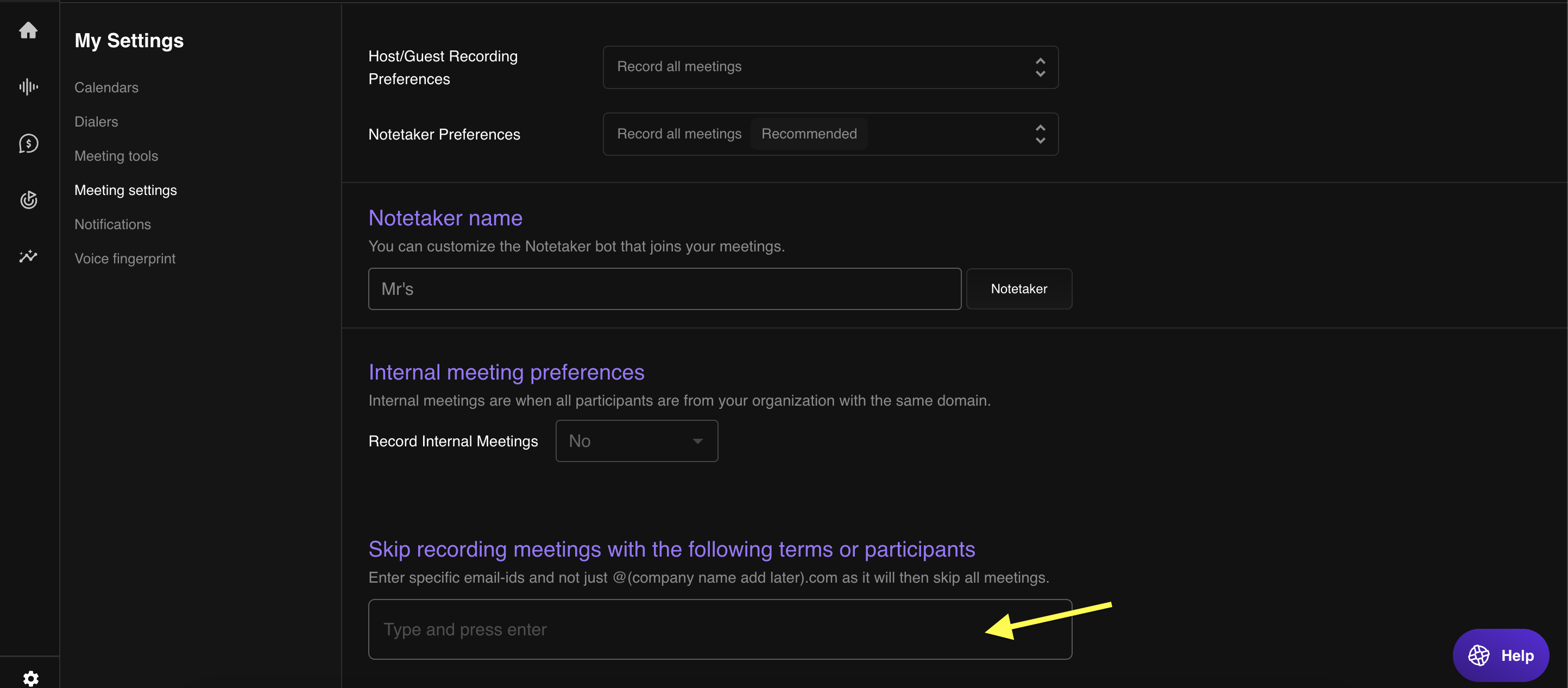This screenshot has height=688, width=1568.
Task: Click the globe icon in Help
Action: [1478, 655]
